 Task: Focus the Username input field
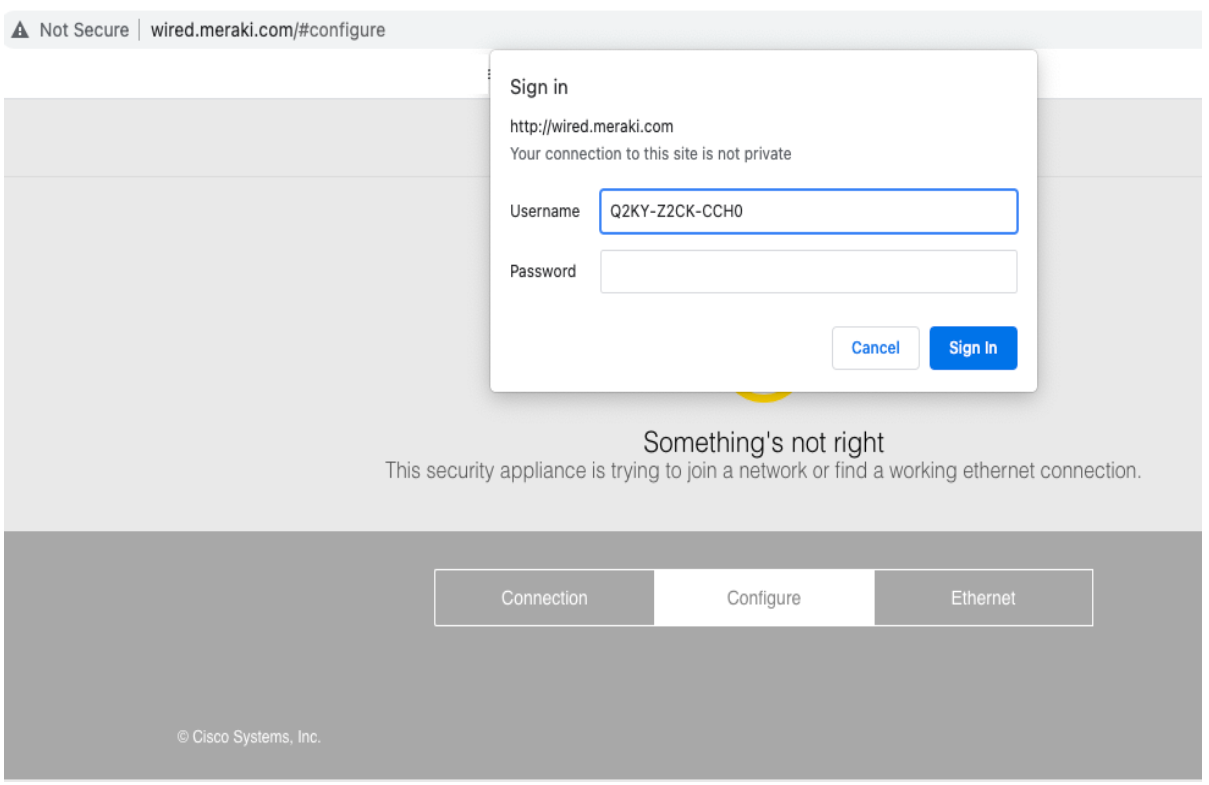[x=808, y=211]
